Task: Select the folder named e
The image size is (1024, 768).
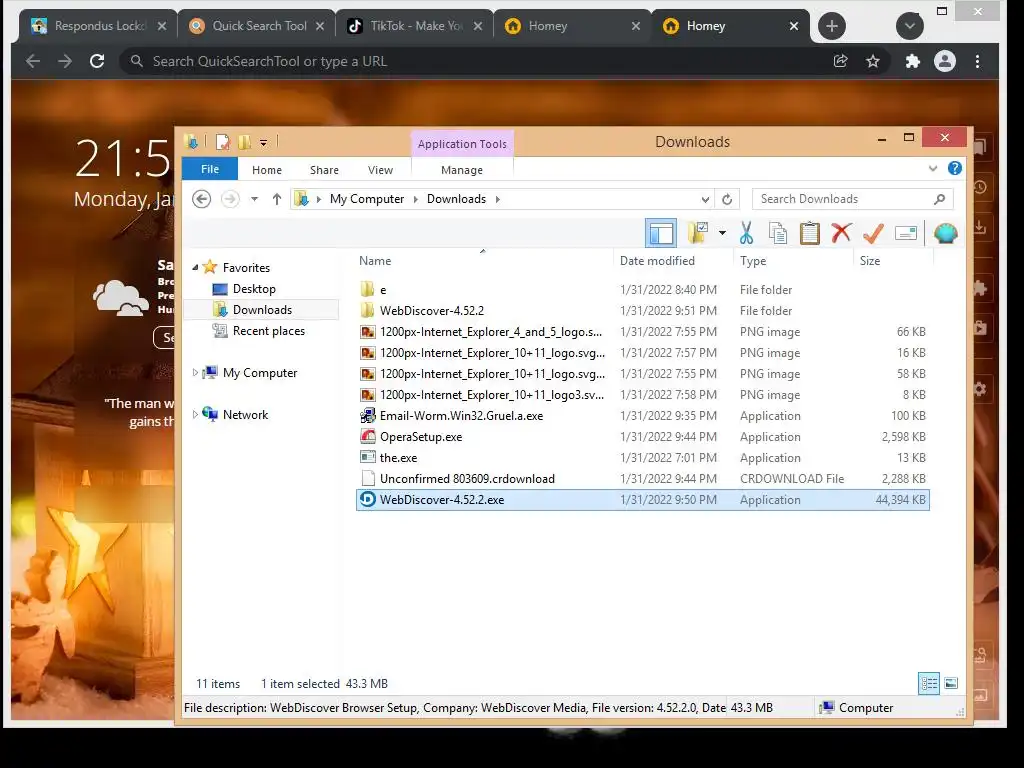Action: pos(643,289)
